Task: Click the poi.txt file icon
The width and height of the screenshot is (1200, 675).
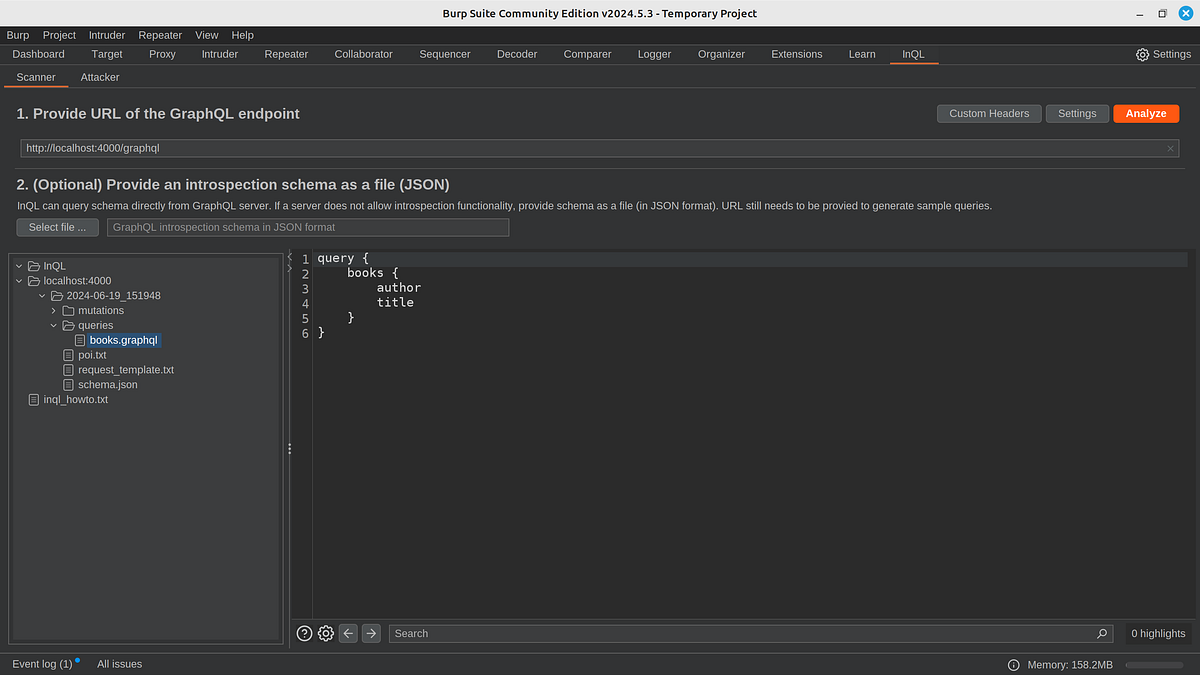Action: point(68,355)
